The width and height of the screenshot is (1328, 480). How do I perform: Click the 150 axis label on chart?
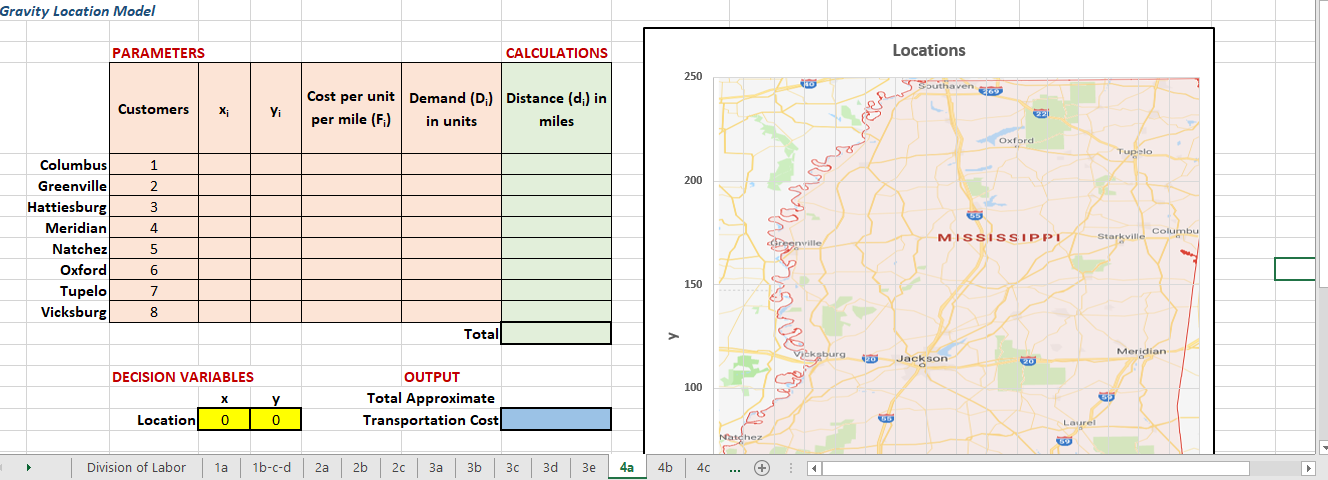point(693,284)
